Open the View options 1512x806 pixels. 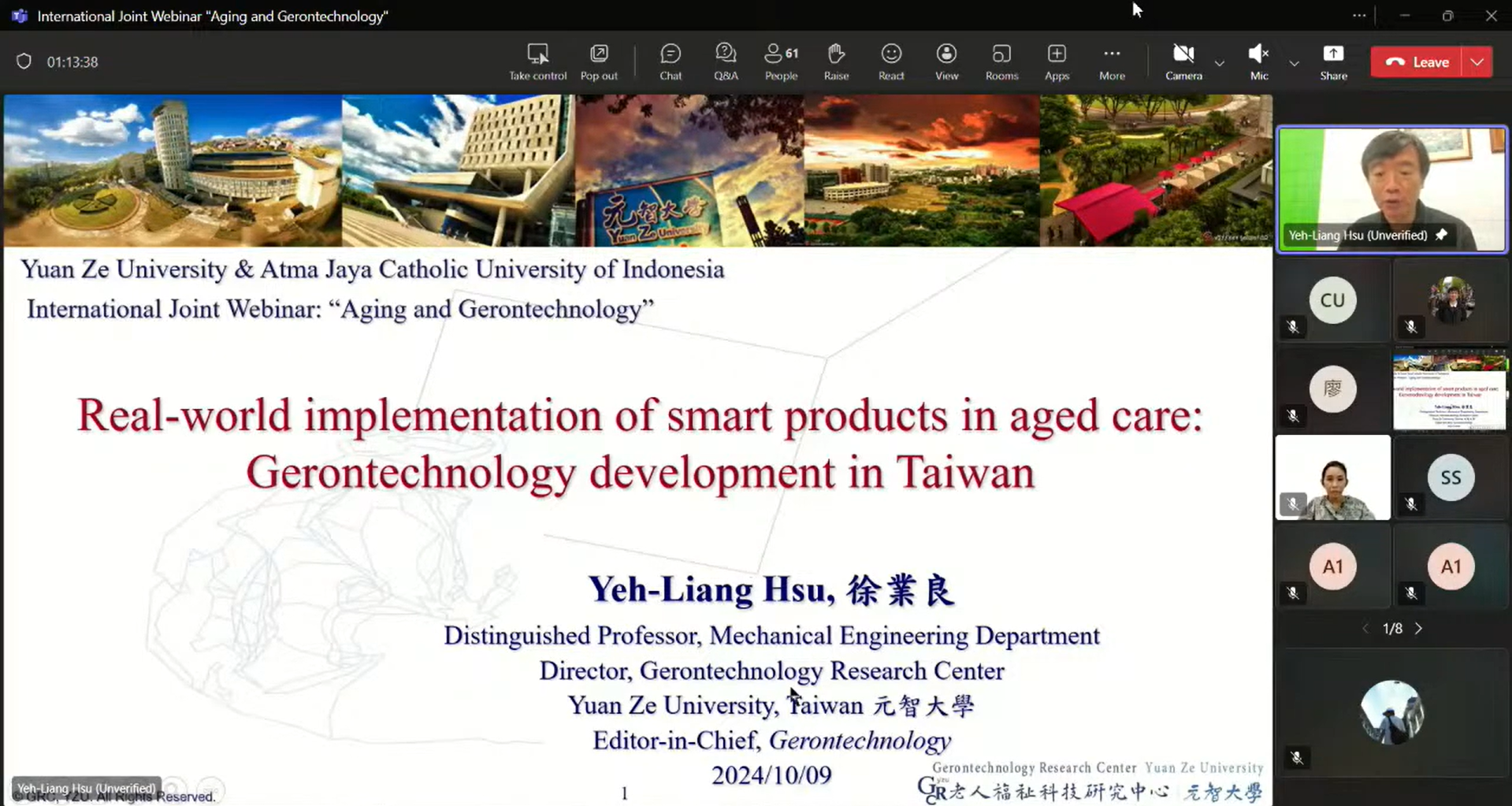[x=946, y=61]
